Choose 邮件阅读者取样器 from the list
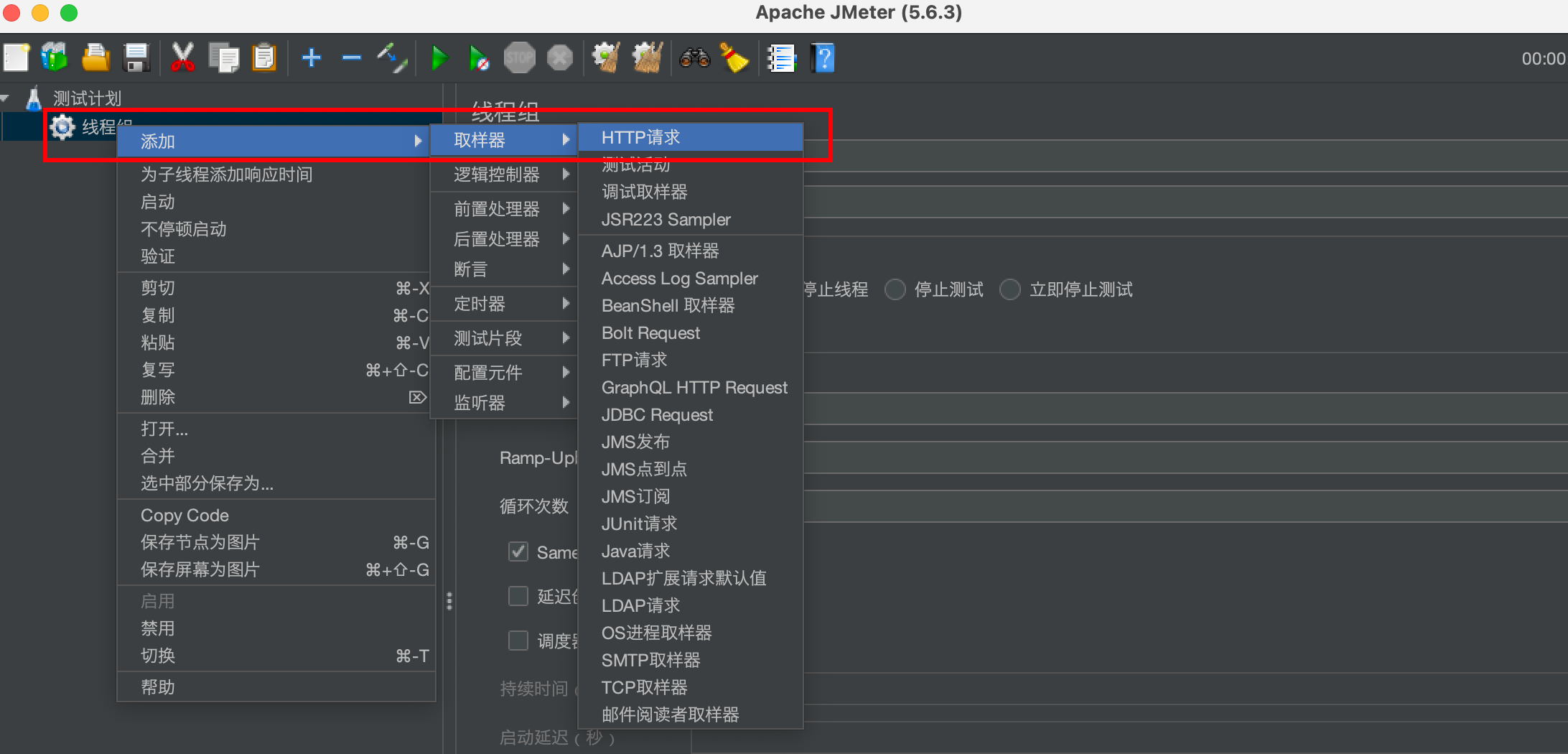Viewport: 1568px width, 754px height. click(x=691, y=715)
